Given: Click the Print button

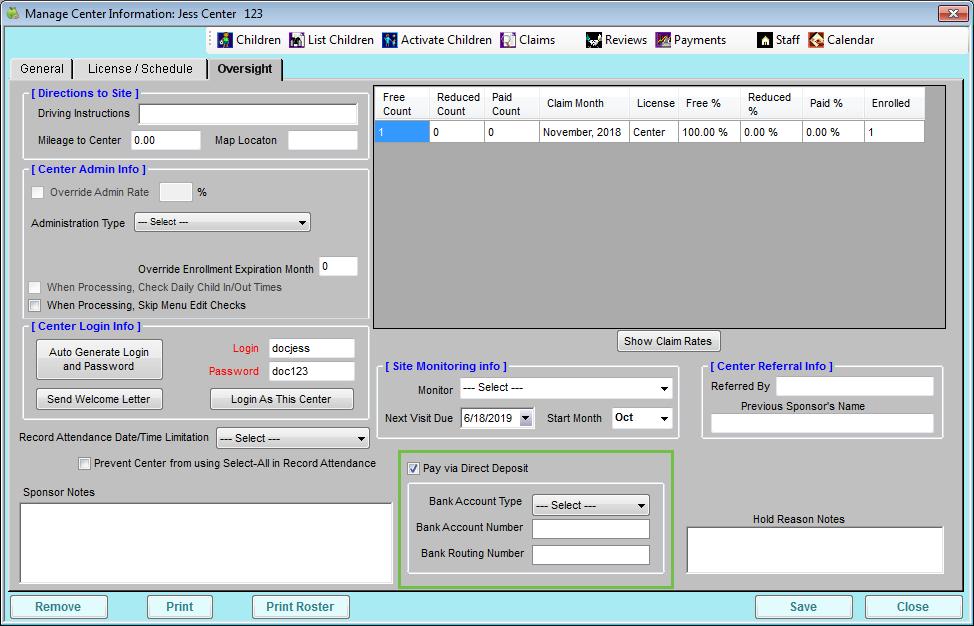Looking at the screenshot, I should (x=180, y=607).
